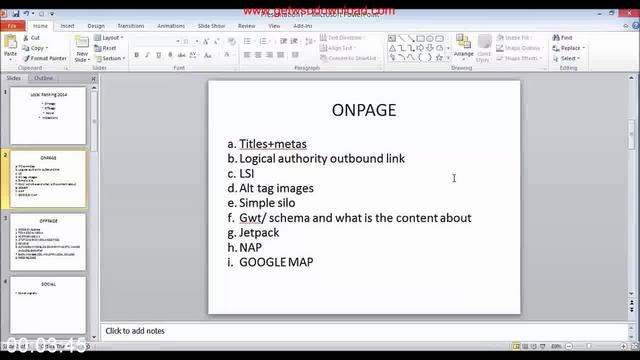Toggle Align Text Right
This screenshot has width=640, height=360.
pyautogui.click(x=269, y=55)
